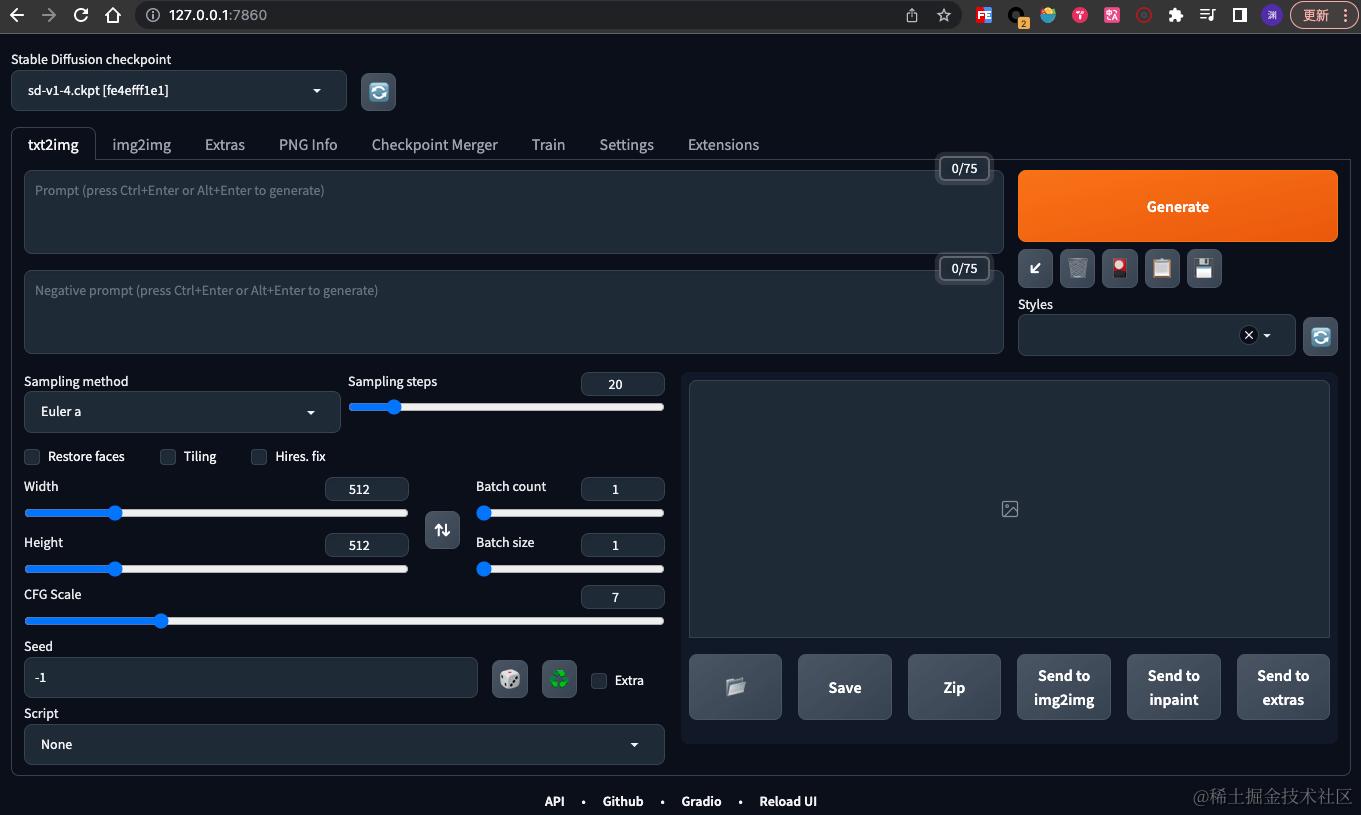Save current prompt as style (floppy icon)

tap(1204, 268)
